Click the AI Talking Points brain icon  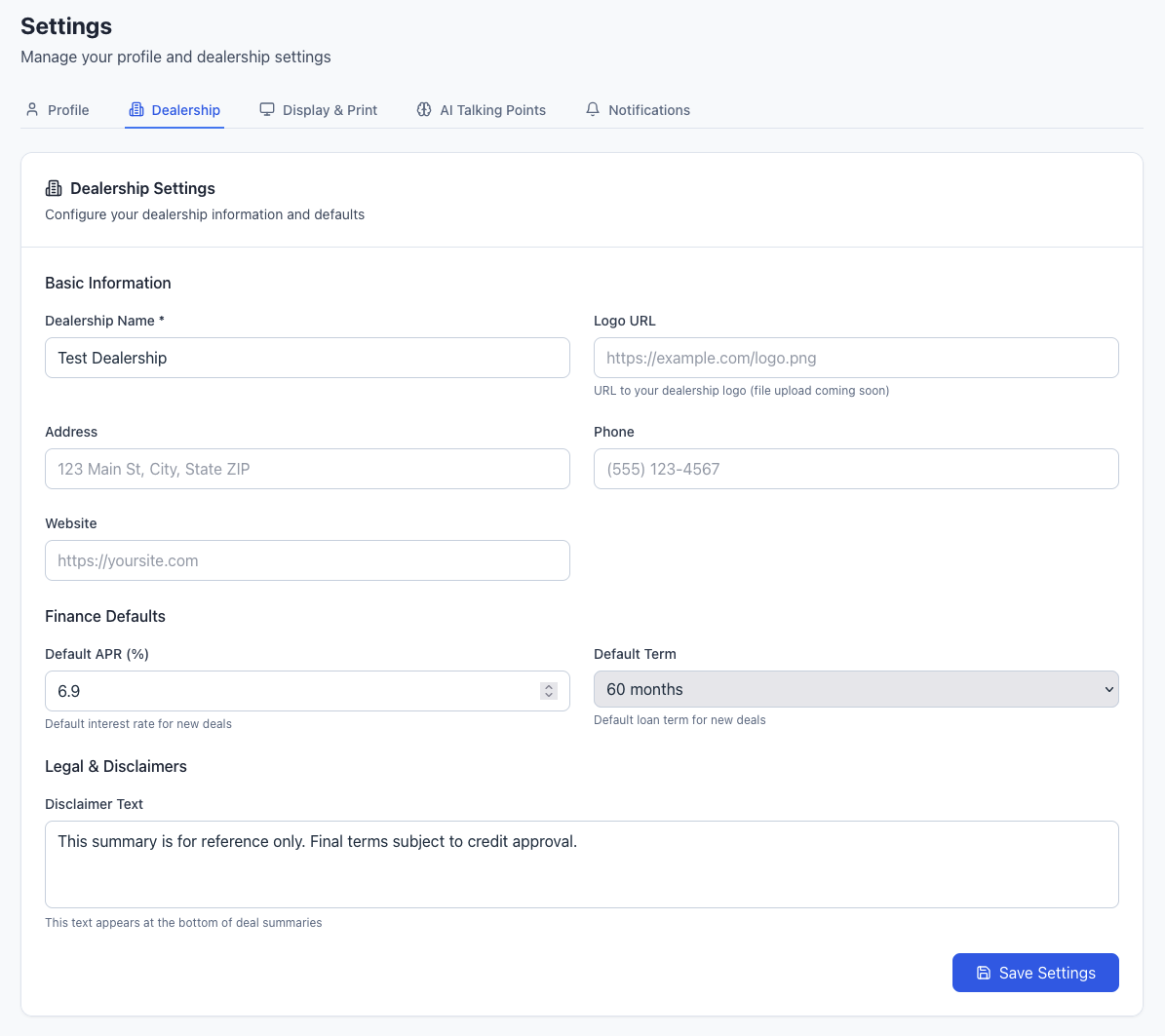coord(424,109)
